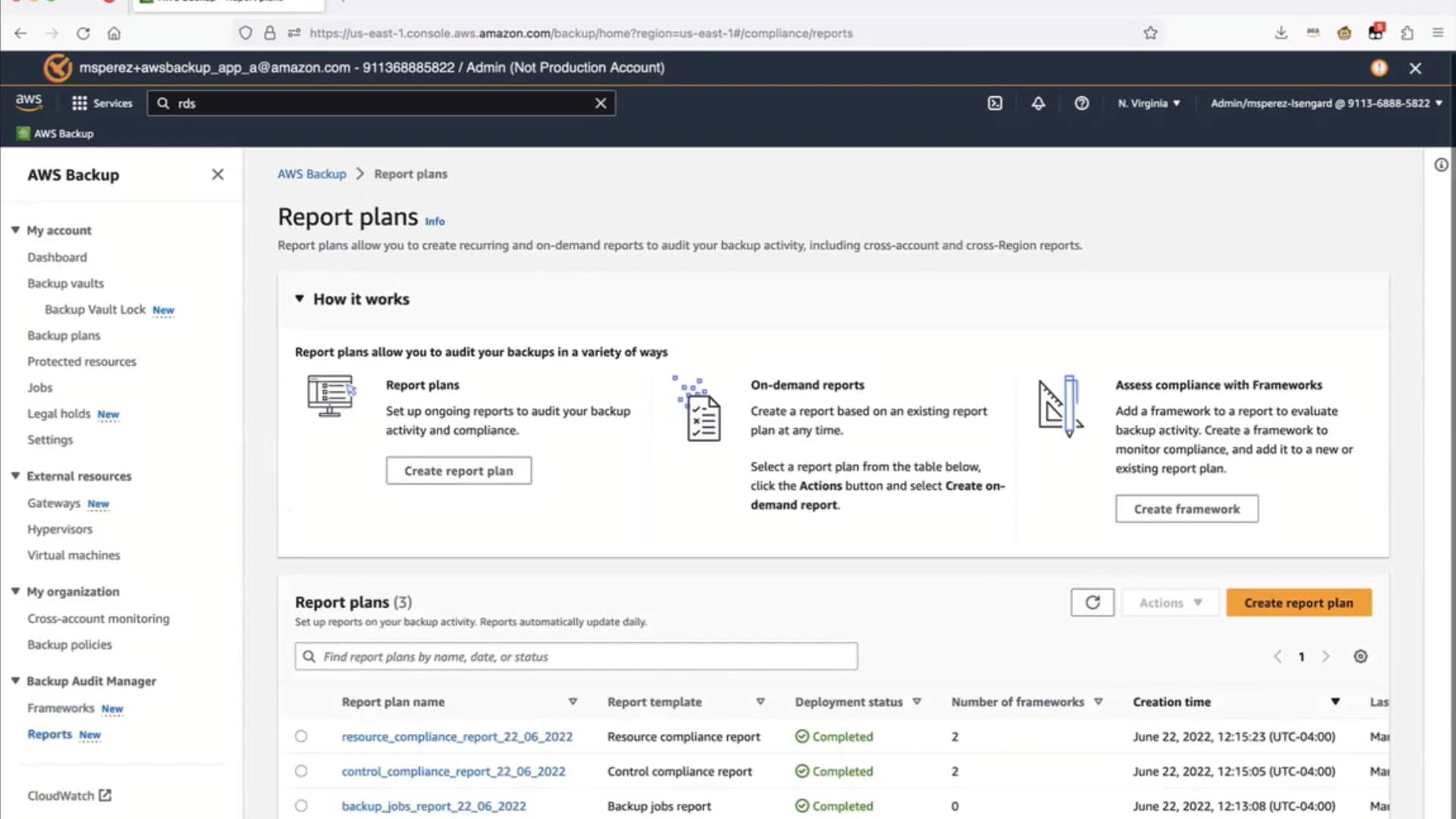Click inside the find report plans search field
The image size is (1456, 819).
click(x=575, y=656)
